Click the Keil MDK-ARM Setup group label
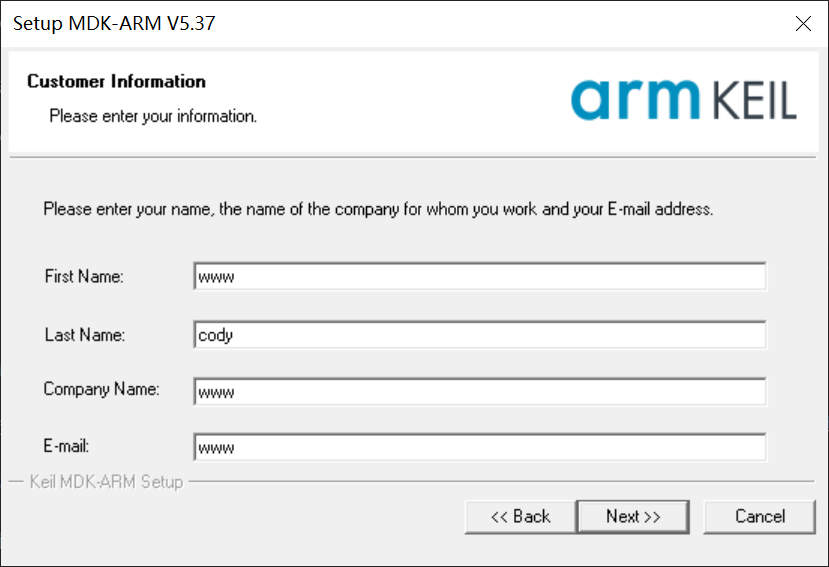 (106, 482)
